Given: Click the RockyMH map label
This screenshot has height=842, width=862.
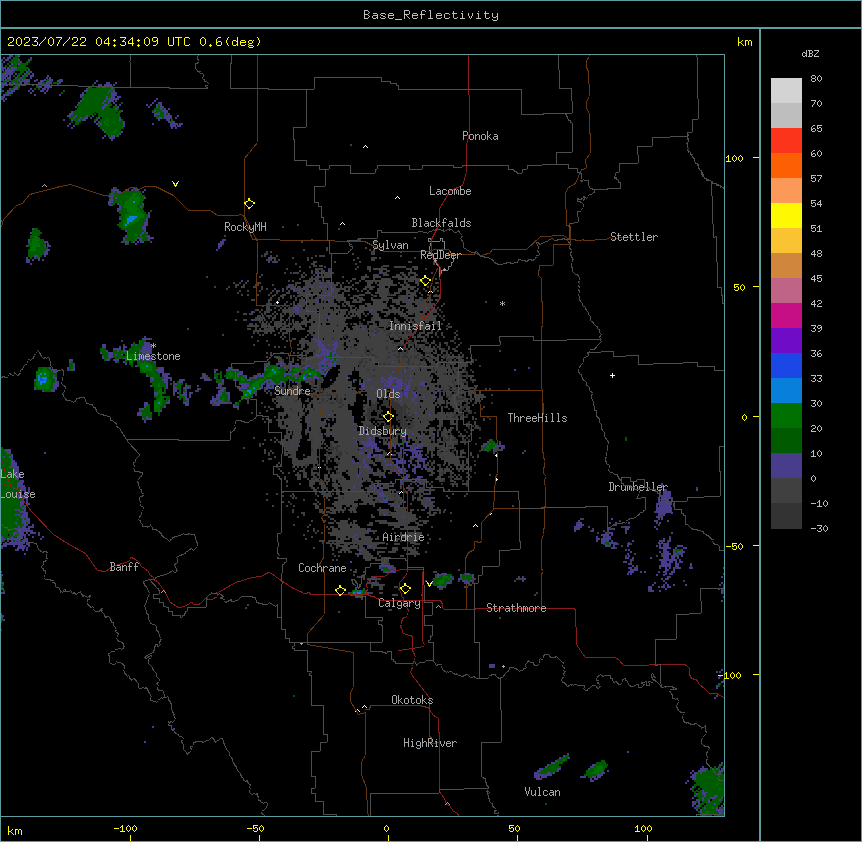Looking at the screenshot, I should [245, 227].
